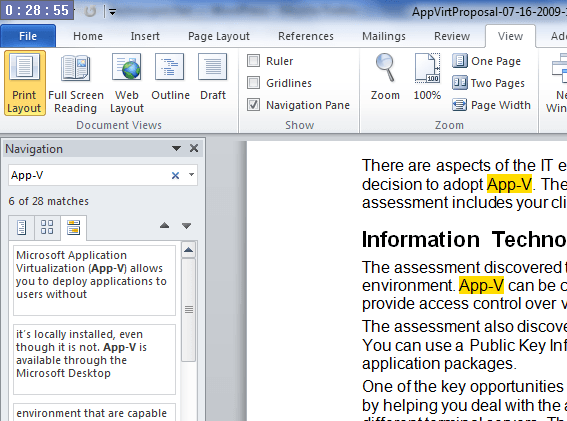Go to previous search result
The image size is (567, 421).
click(x=165, y=226)
